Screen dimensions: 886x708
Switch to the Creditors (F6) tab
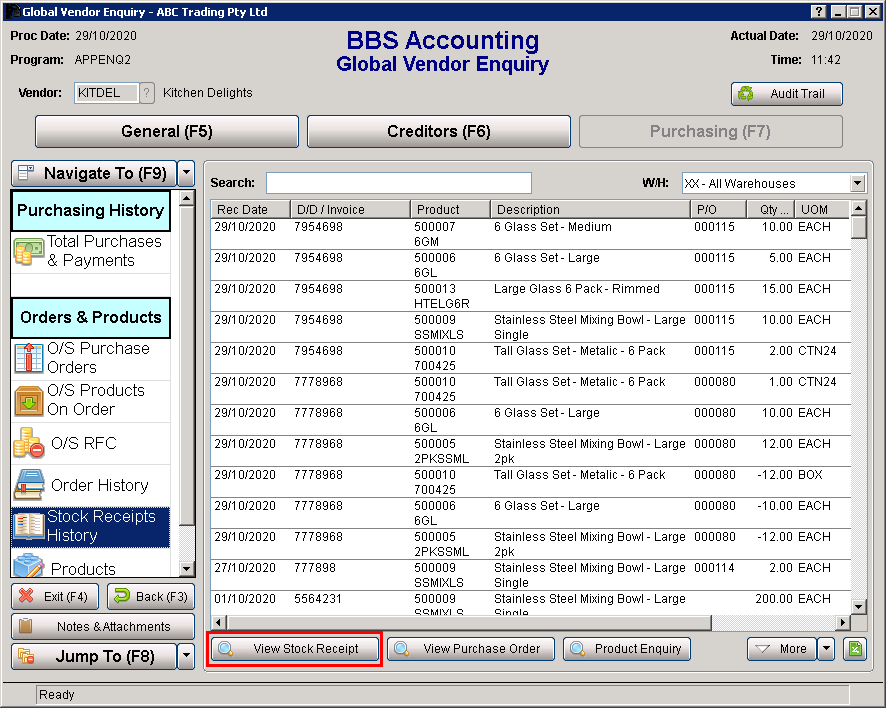[x=438, y=131]
